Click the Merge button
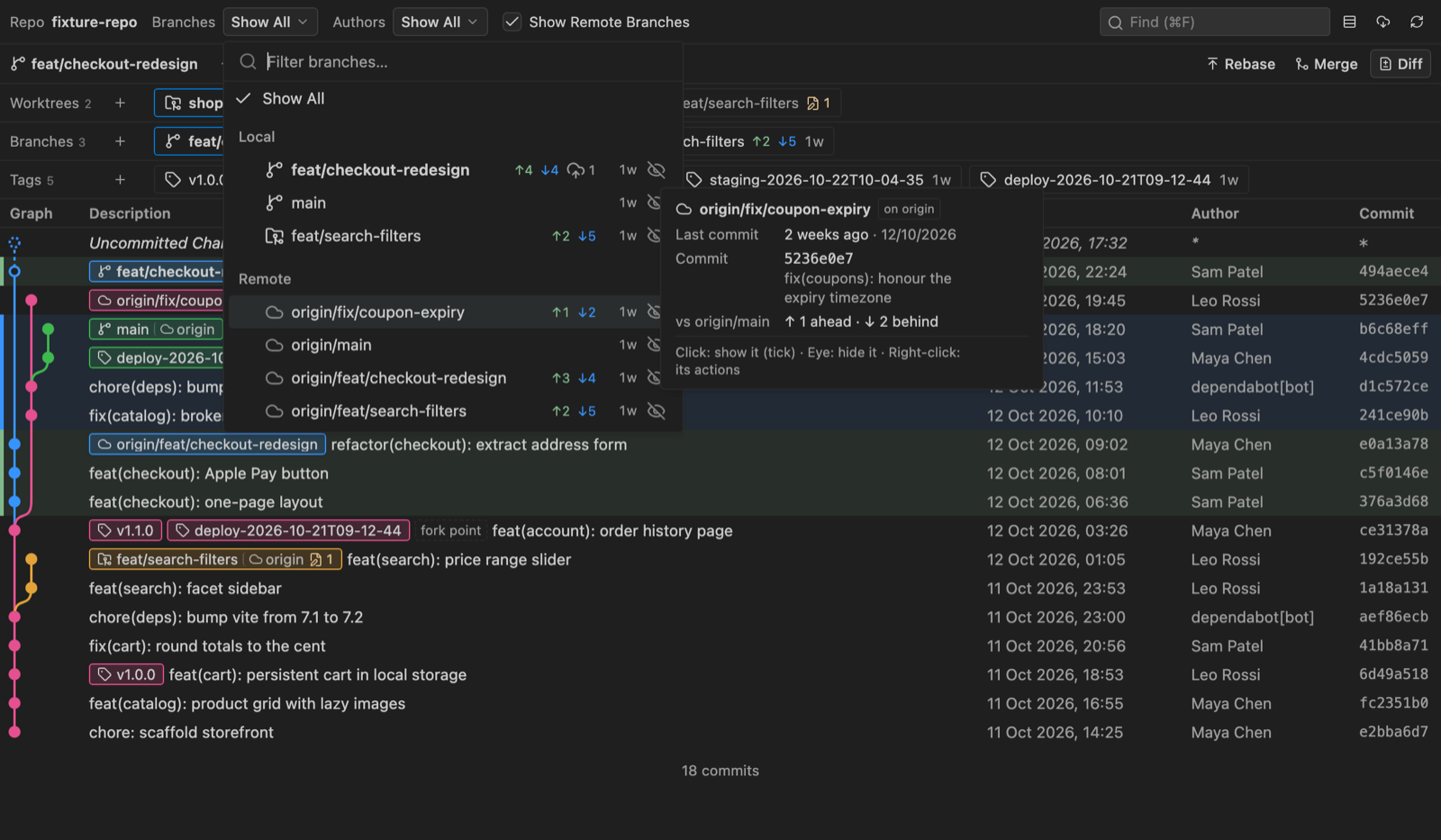 point(1327,64)
